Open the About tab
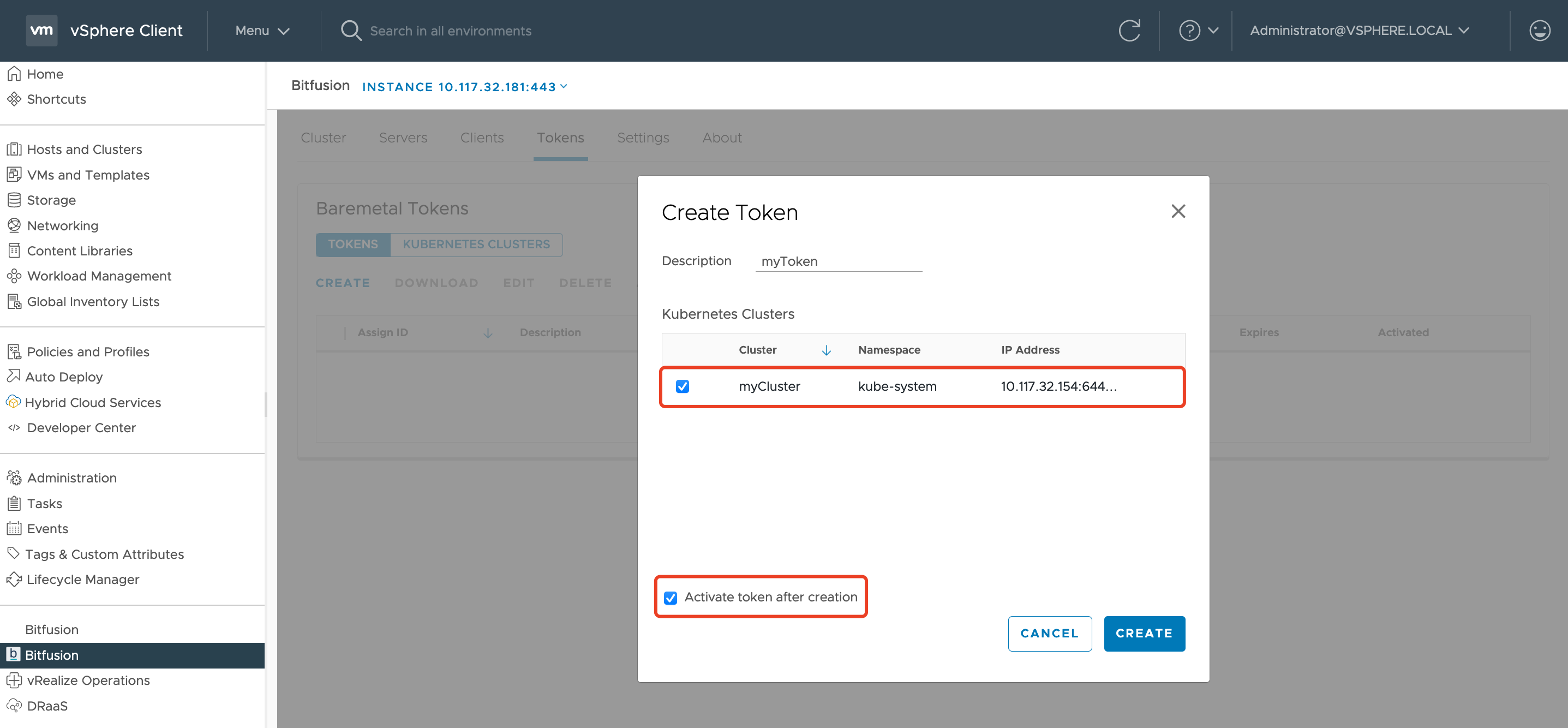 tap(722, 138)
